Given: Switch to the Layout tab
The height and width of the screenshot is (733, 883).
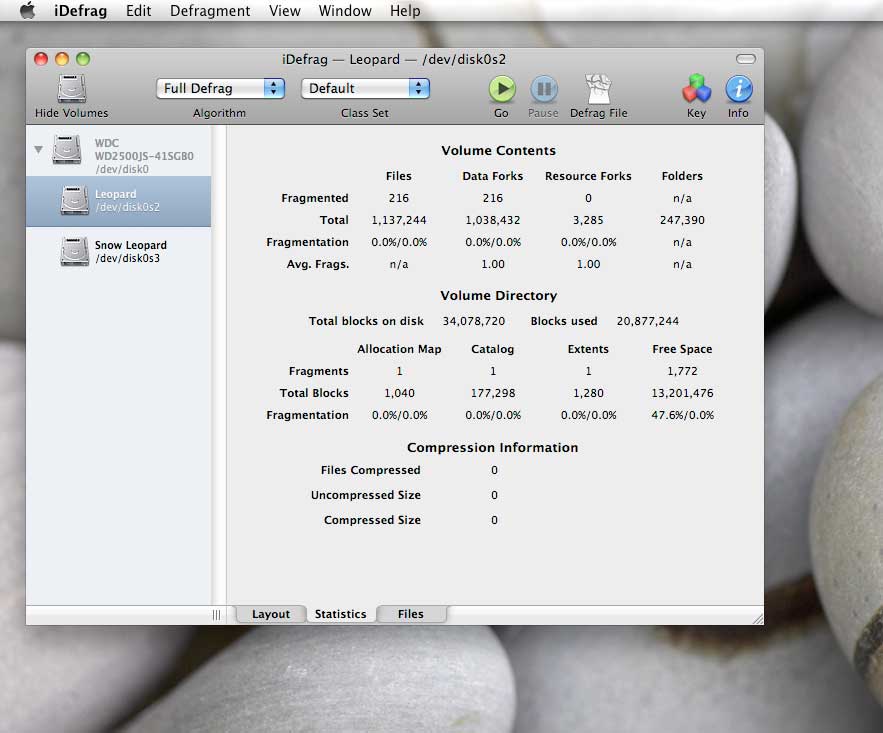Looking at the screenshot, I should point(271,614).
